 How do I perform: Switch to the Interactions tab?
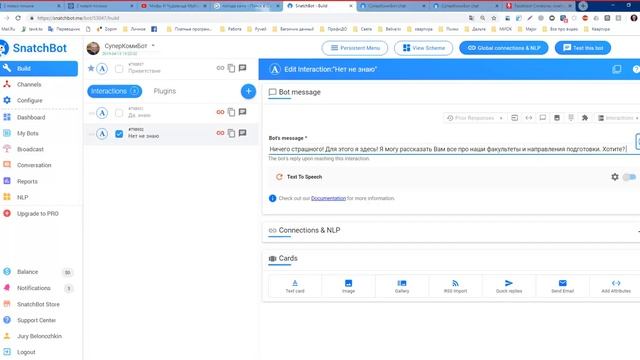[x=115, y=91]
